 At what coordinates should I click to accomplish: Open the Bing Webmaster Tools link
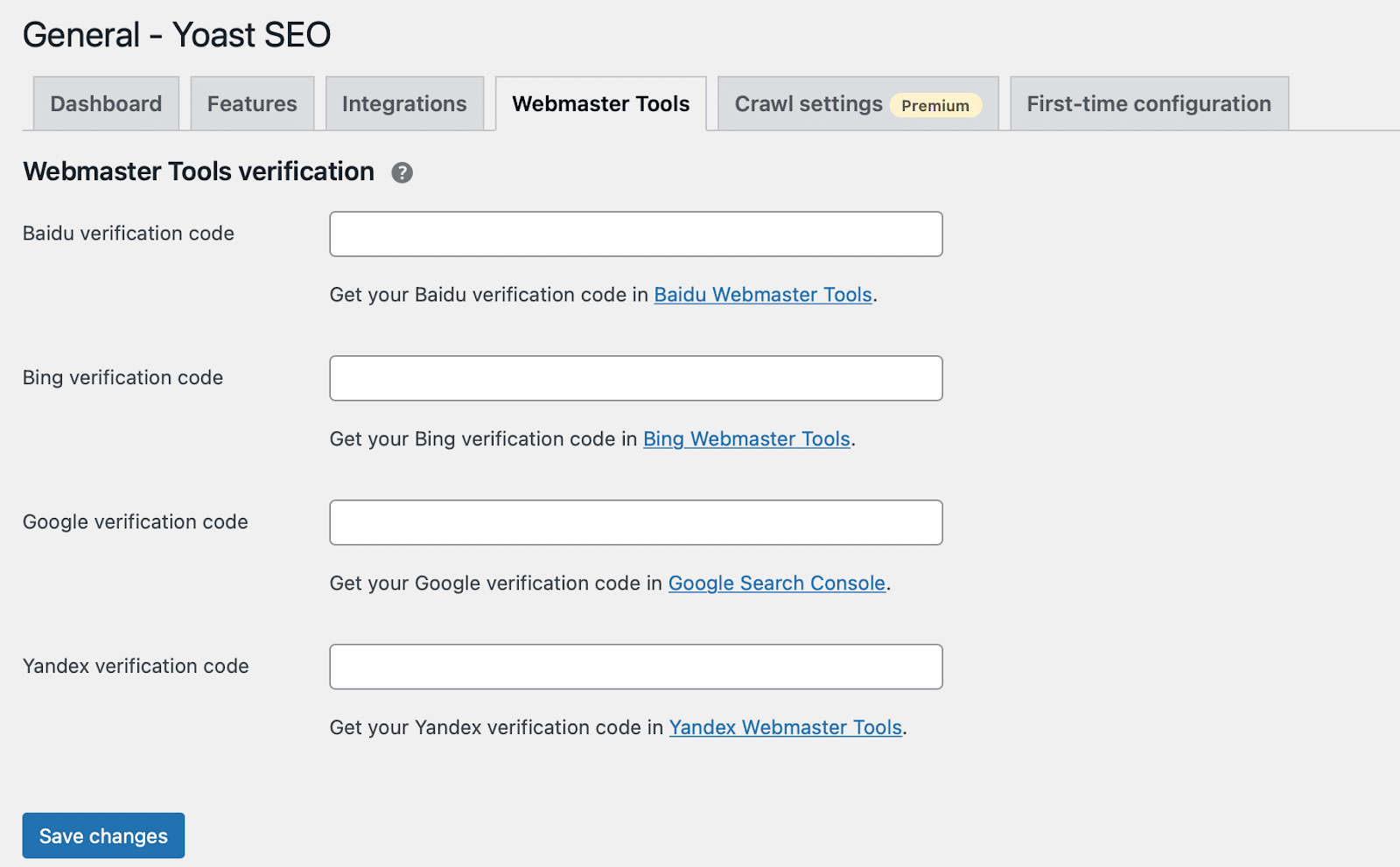coord(745,439)
